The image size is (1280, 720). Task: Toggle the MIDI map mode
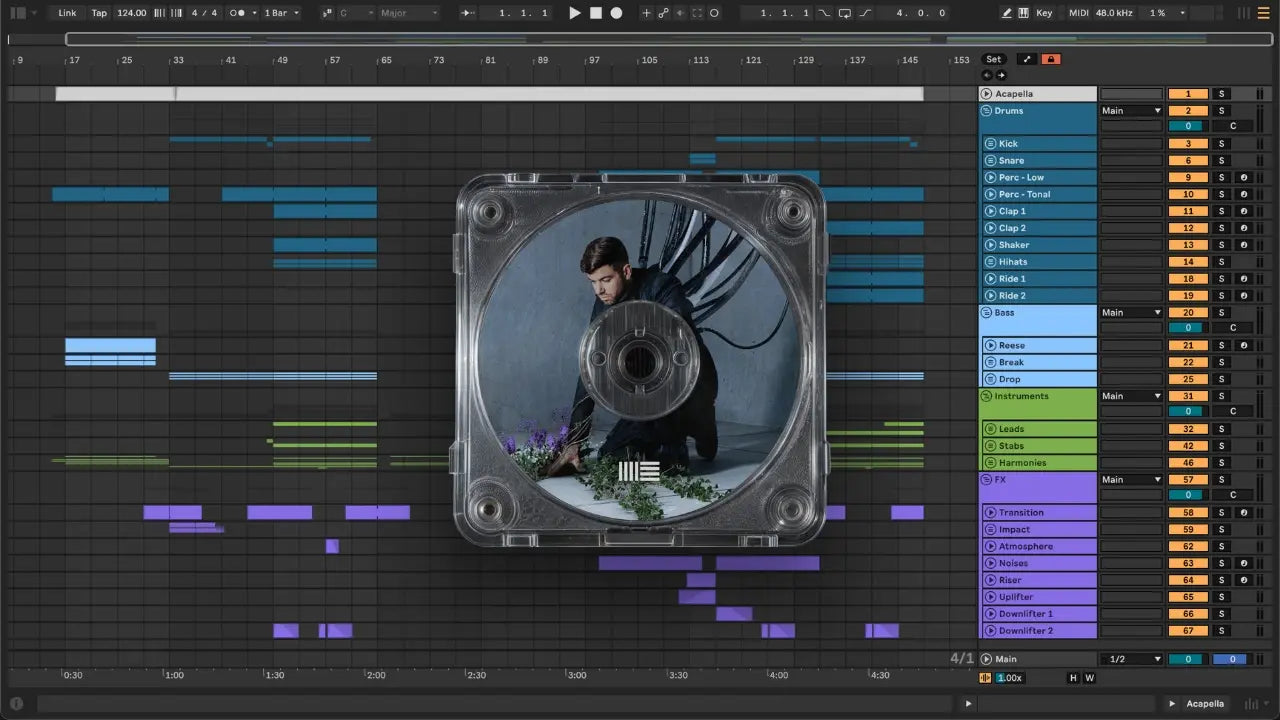[1078, 13]
